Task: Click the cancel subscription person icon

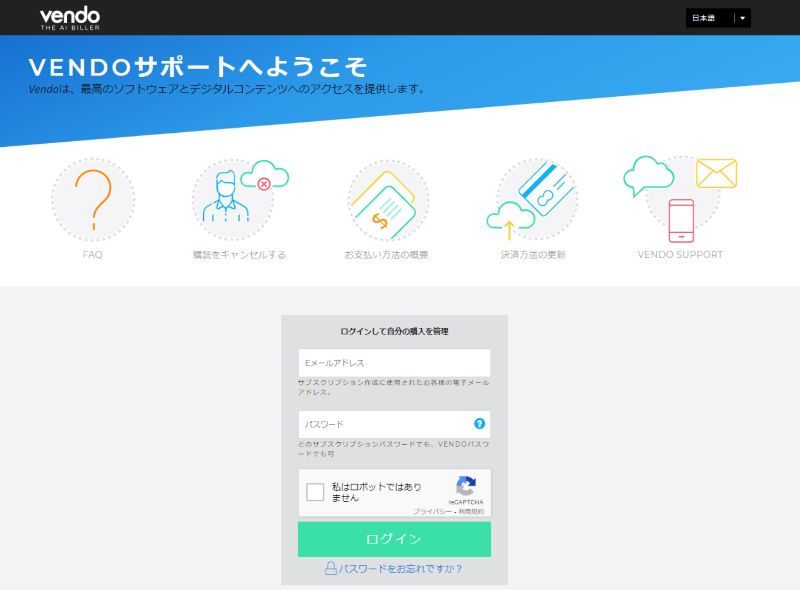Action: 226,196
